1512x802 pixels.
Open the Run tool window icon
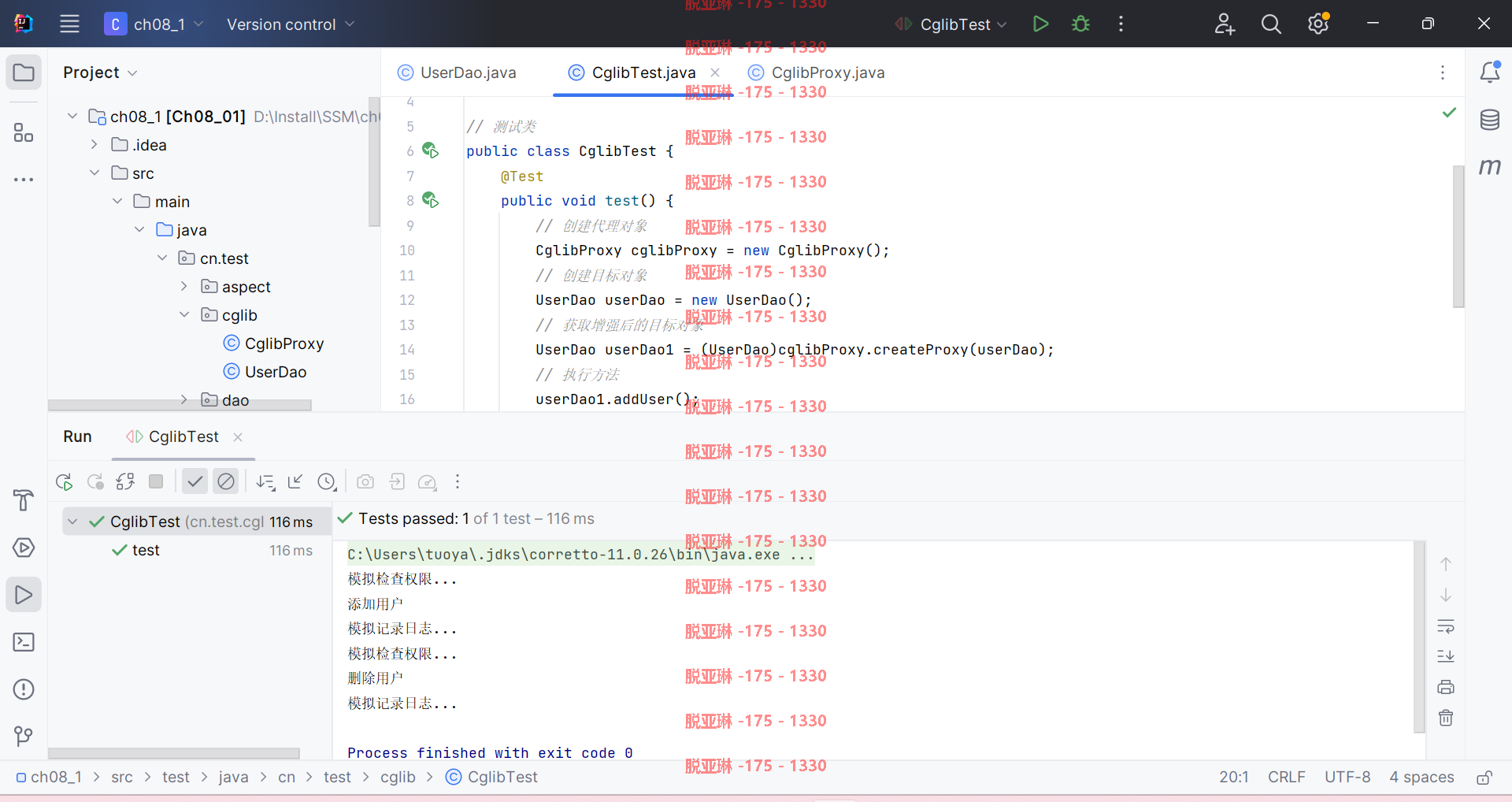pyautogui.click(x=24, y=595)
